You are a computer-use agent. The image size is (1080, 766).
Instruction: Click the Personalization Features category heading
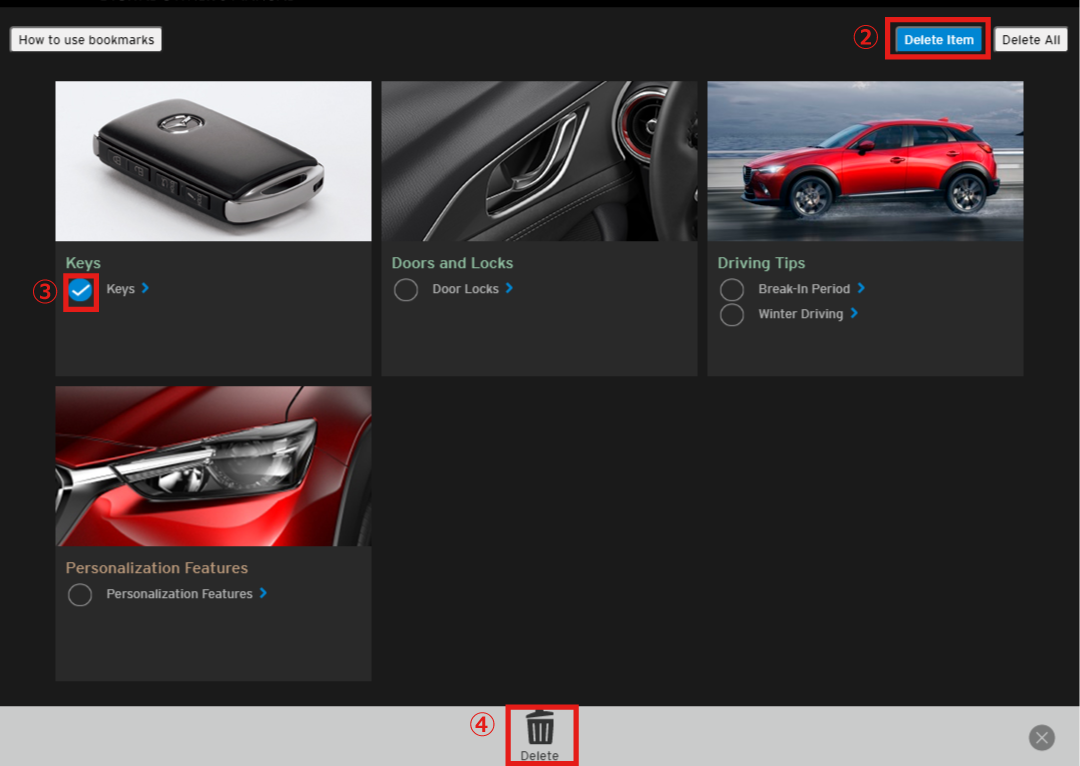[x=156, y=568]
